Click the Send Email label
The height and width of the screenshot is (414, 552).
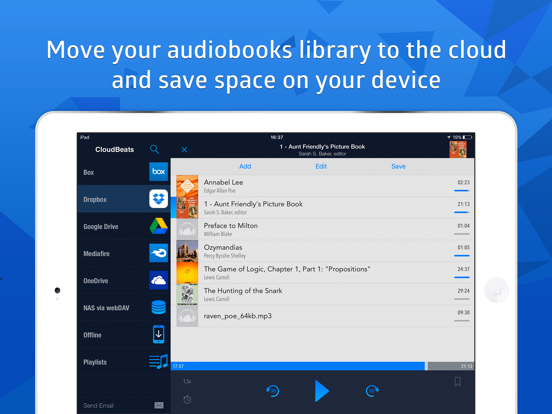pyautogui.click(x=98, y=406)
